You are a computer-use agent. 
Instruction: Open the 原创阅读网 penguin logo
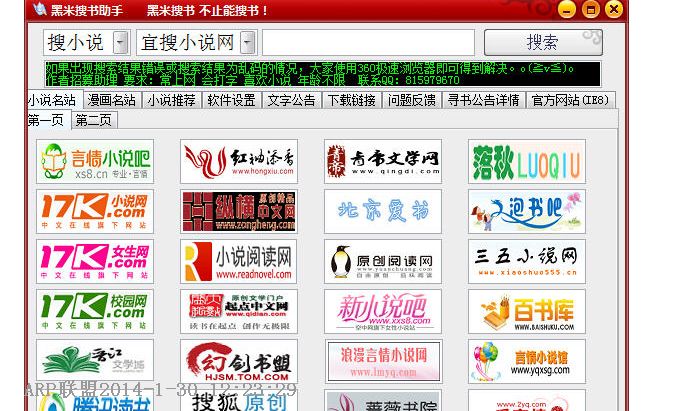click(383, 261)
